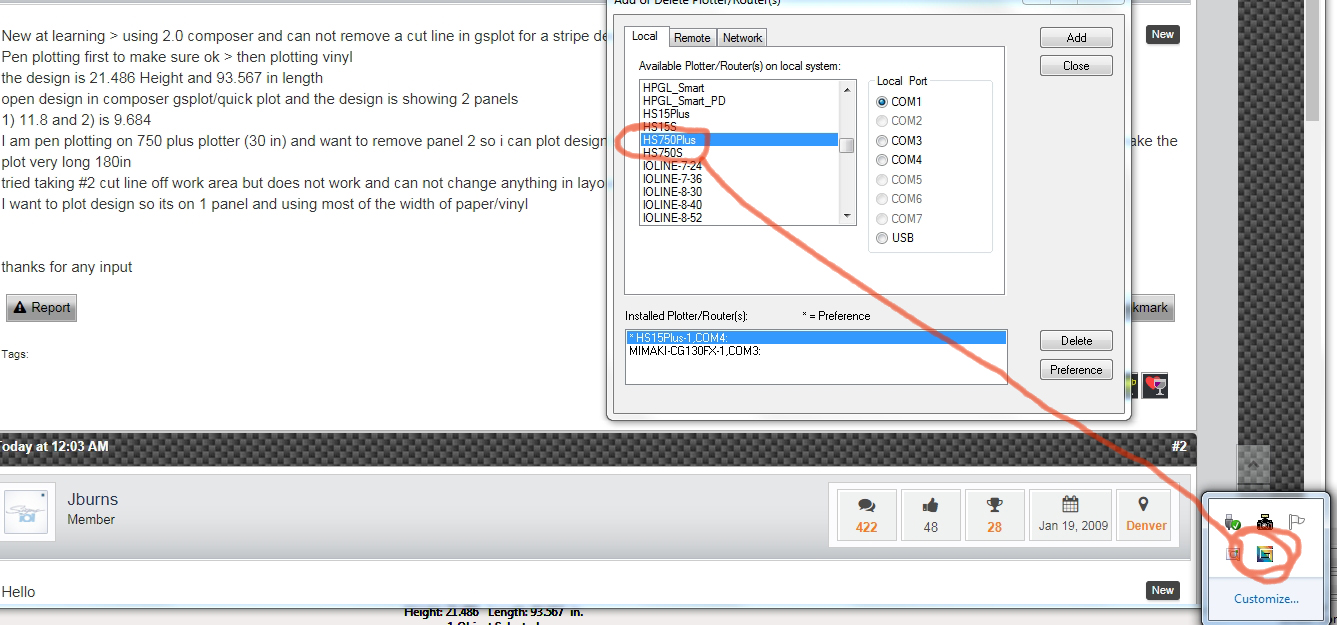
Task: Open Customize notification icons link
Action: click(1266, 599)
